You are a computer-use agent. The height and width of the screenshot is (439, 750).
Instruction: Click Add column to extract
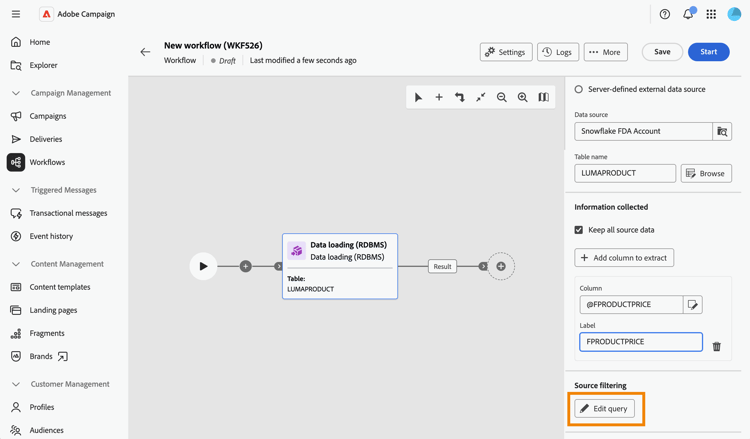click(x=624, y=258)
